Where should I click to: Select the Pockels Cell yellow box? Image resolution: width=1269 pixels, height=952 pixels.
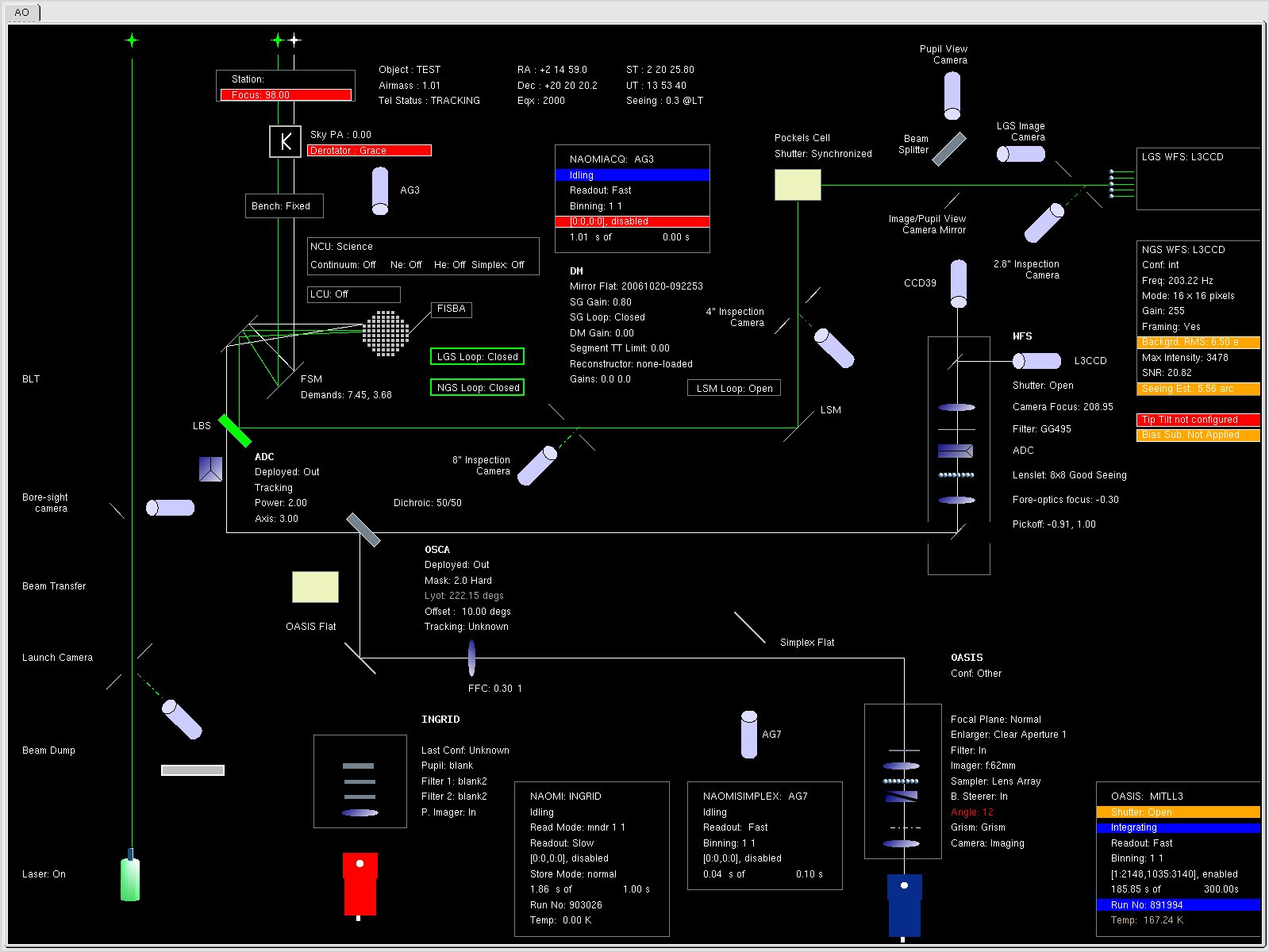point(797,185)
